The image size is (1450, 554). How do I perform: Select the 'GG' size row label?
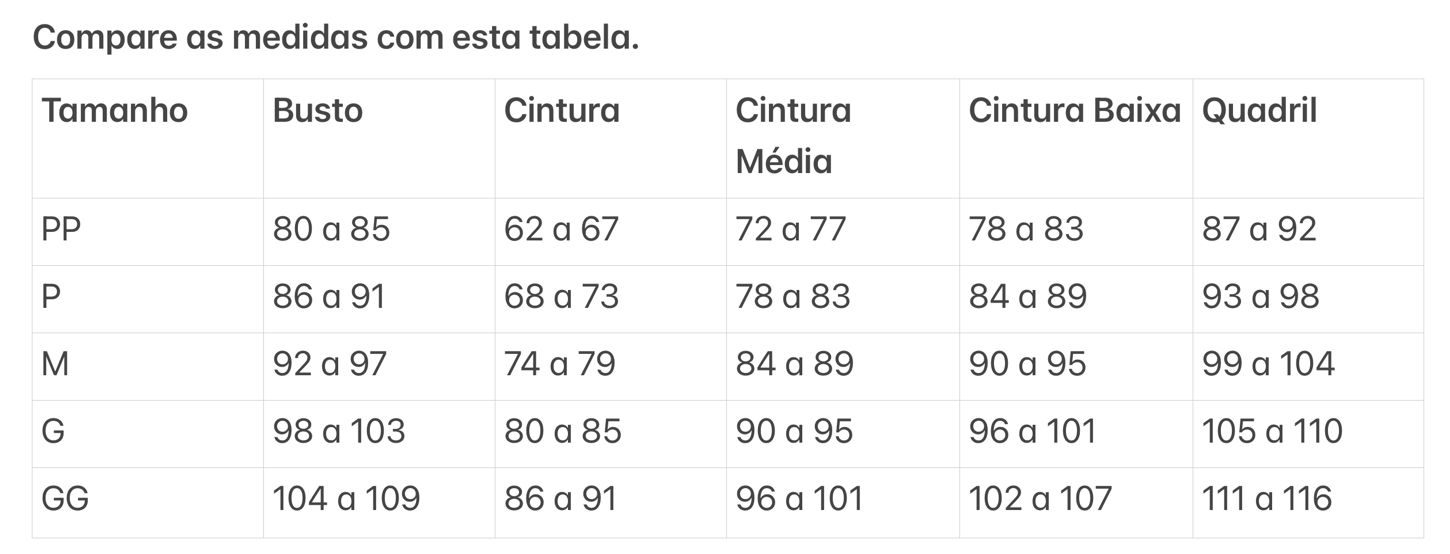(65, 498)
